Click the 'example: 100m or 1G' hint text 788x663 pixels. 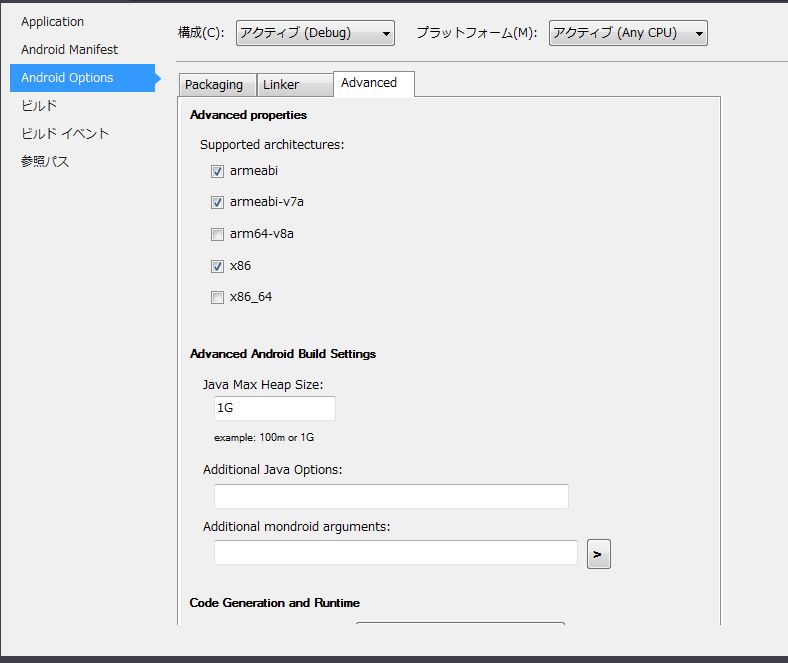(x=264, y=437)
